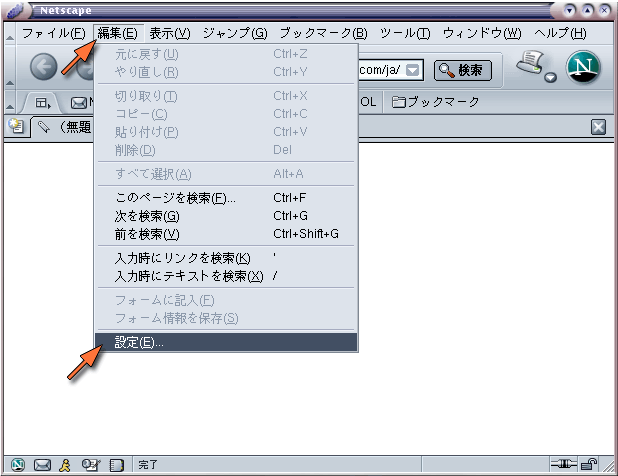Select このページを検索(F)... menu entry
Image resolution: width=618 pixels, height=476 pixels.
[226, 197]
